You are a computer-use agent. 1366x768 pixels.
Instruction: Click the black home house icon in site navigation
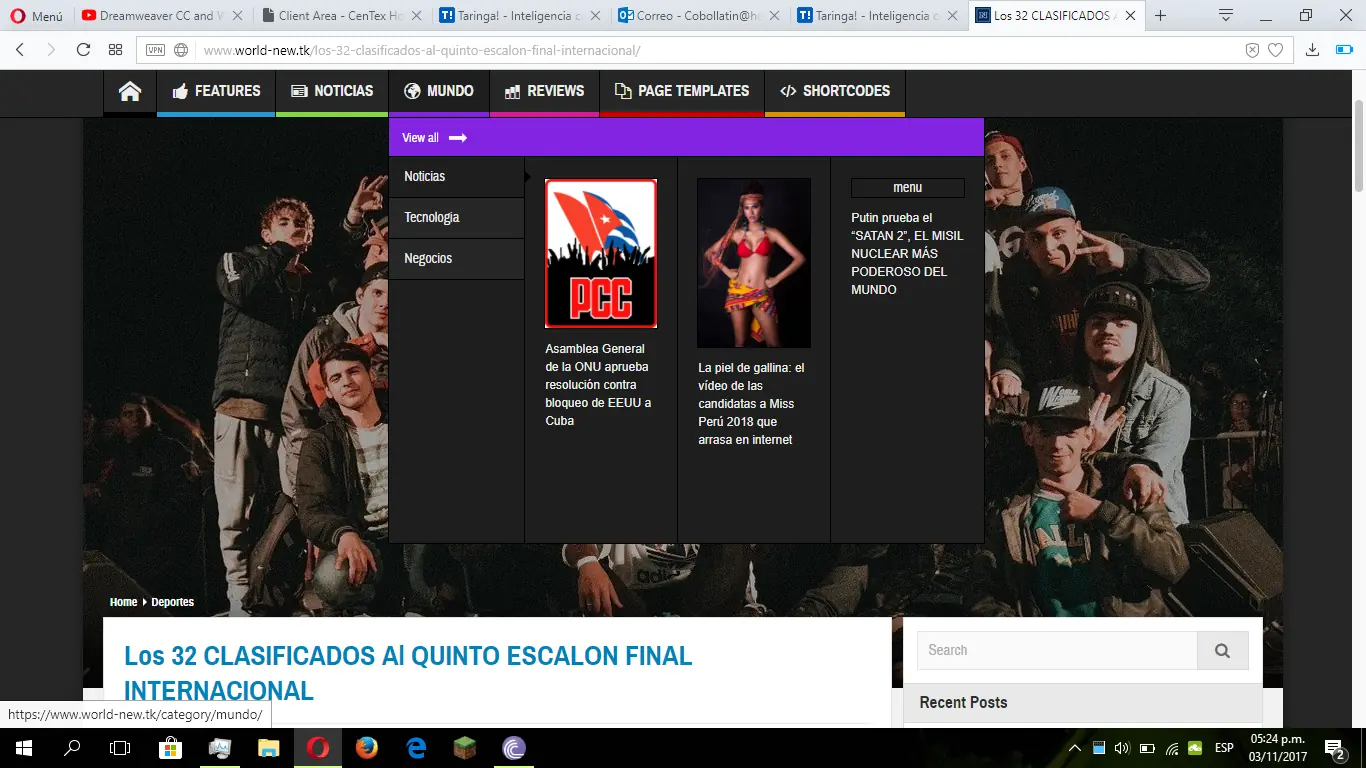pos(129,91)
